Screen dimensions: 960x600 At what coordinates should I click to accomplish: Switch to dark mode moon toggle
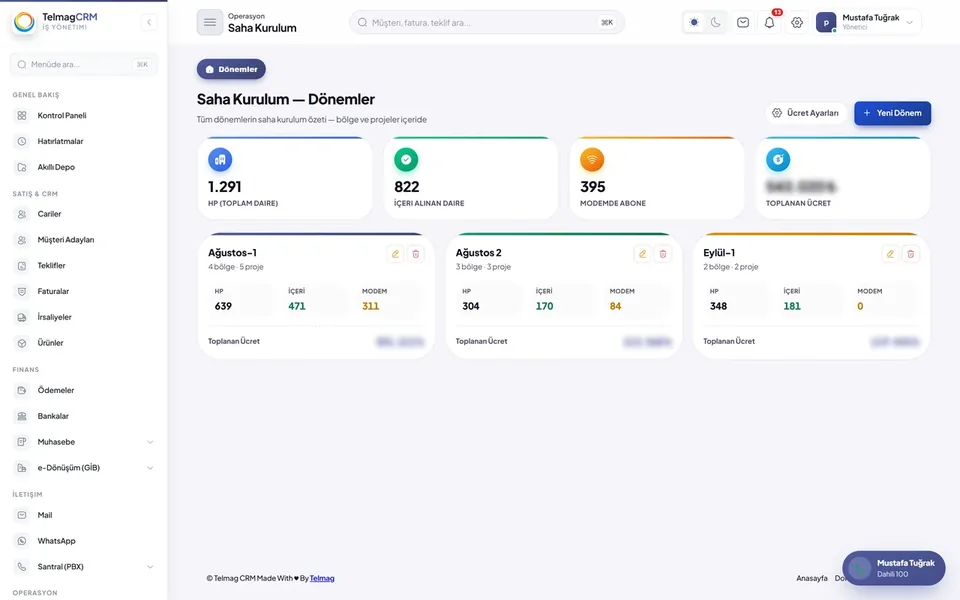click(716, 23)
